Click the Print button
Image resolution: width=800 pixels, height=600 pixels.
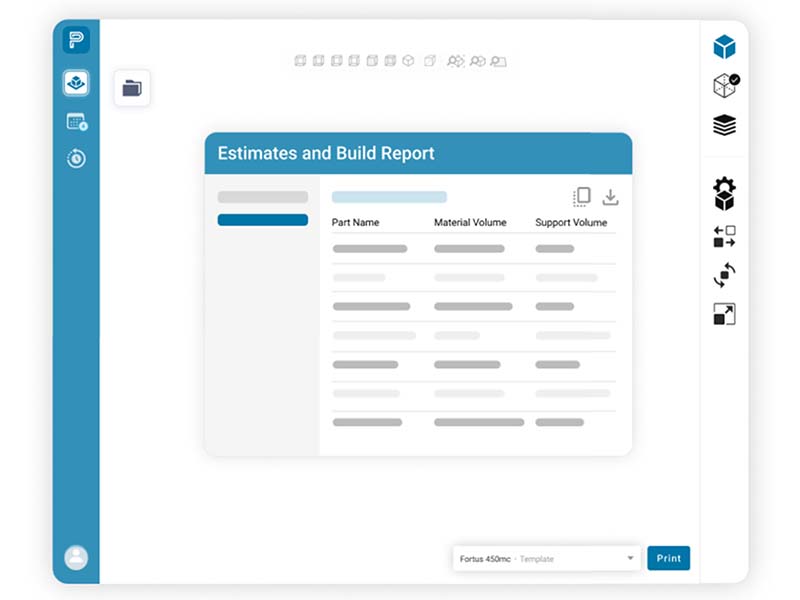click(668, 558)
